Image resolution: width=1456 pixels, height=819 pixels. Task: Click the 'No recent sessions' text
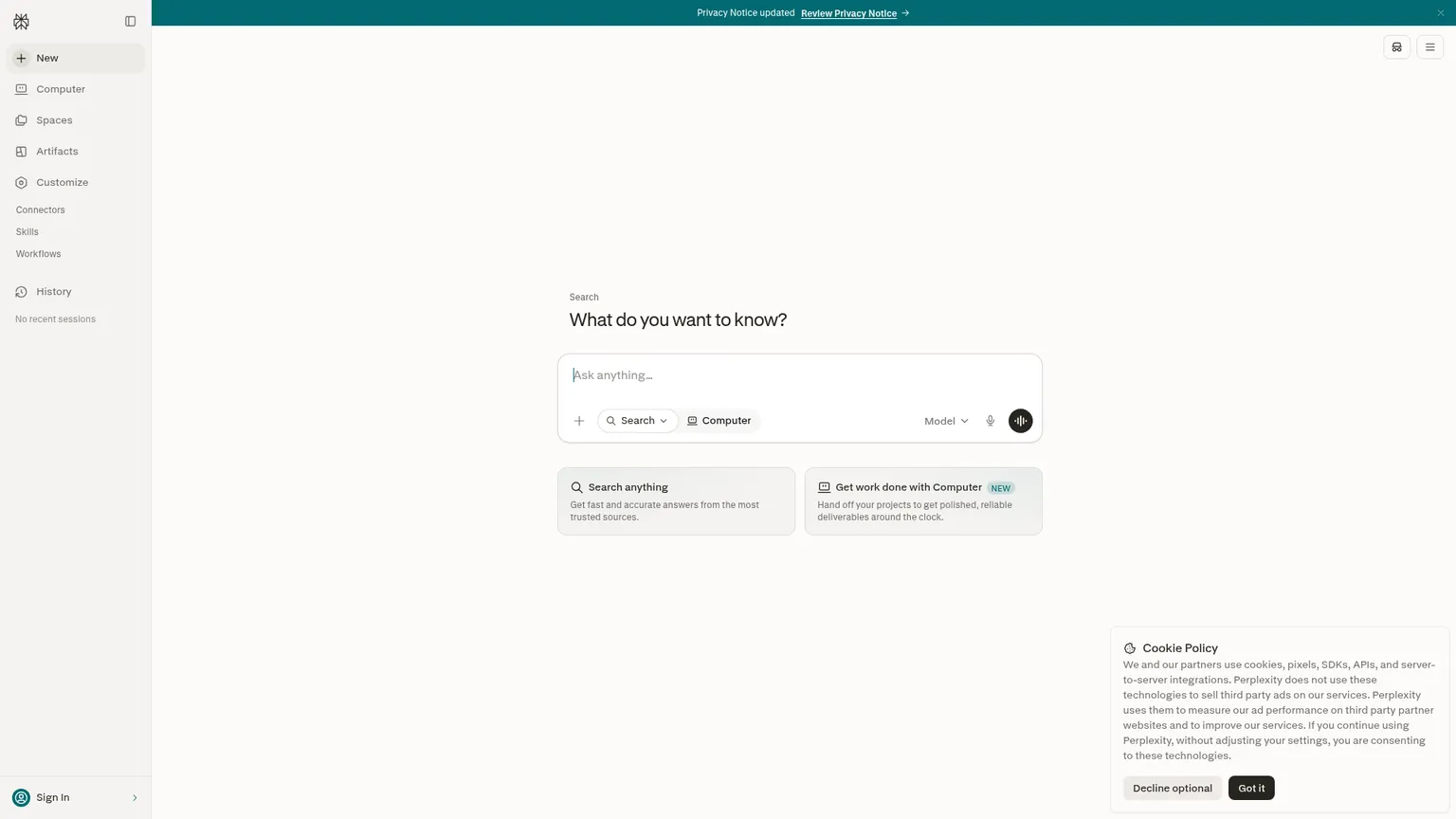pyautogui.click(x=56, y=319)
